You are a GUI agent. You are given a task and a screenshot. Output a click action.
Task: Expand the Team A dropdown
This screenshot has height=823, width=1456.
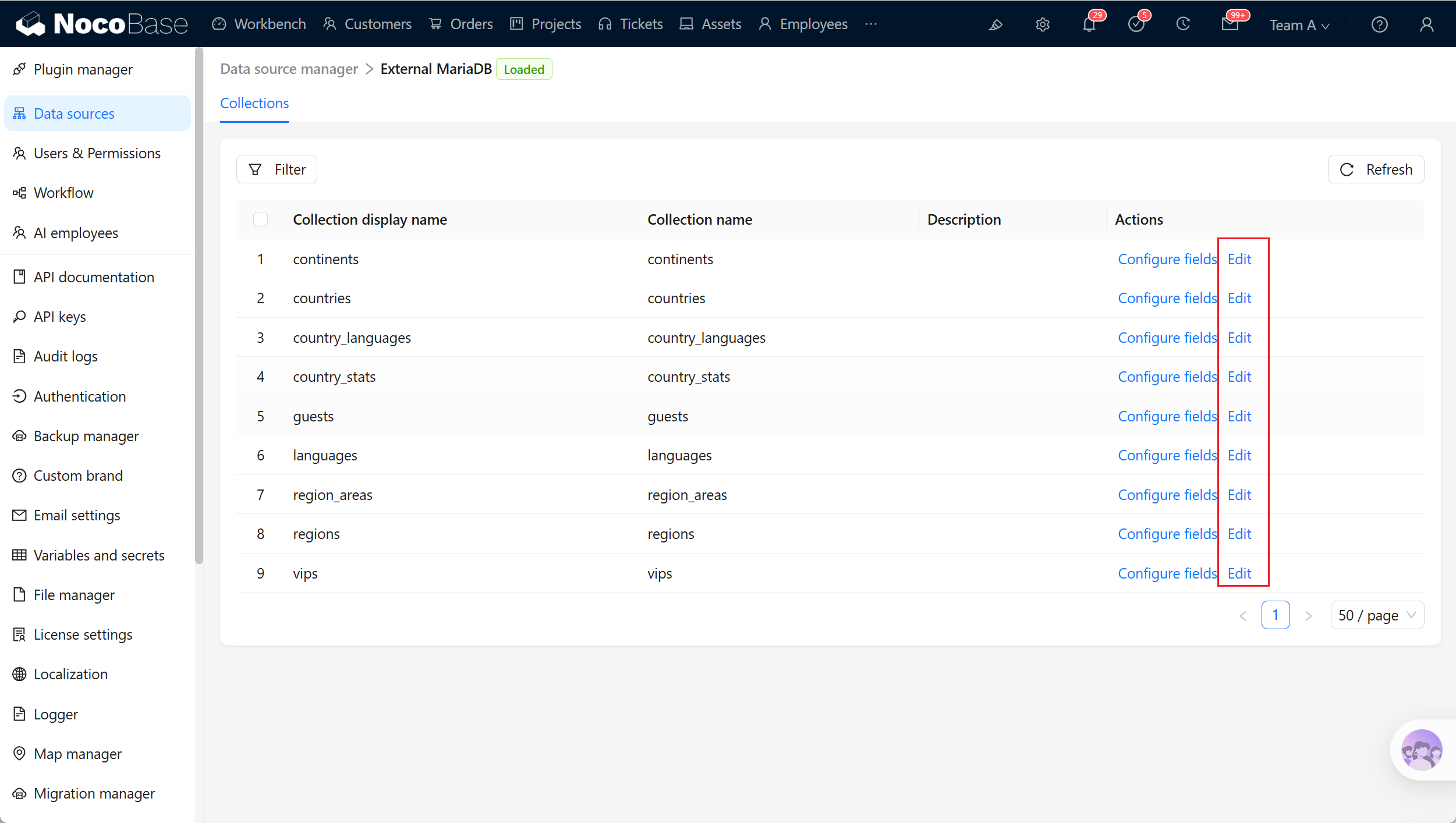coord(1299,25)
